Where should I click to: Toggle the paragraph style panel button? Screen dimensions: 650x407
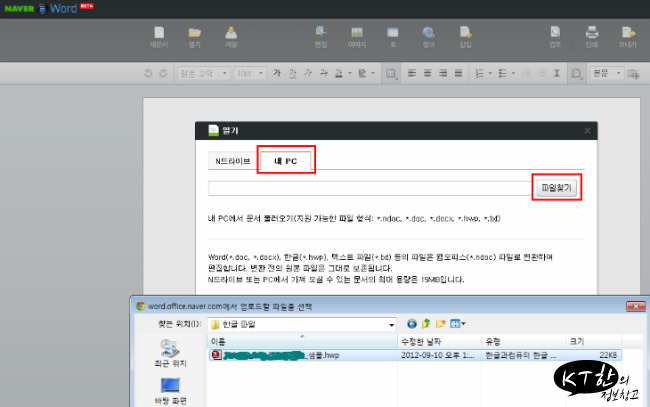[576, 73]
